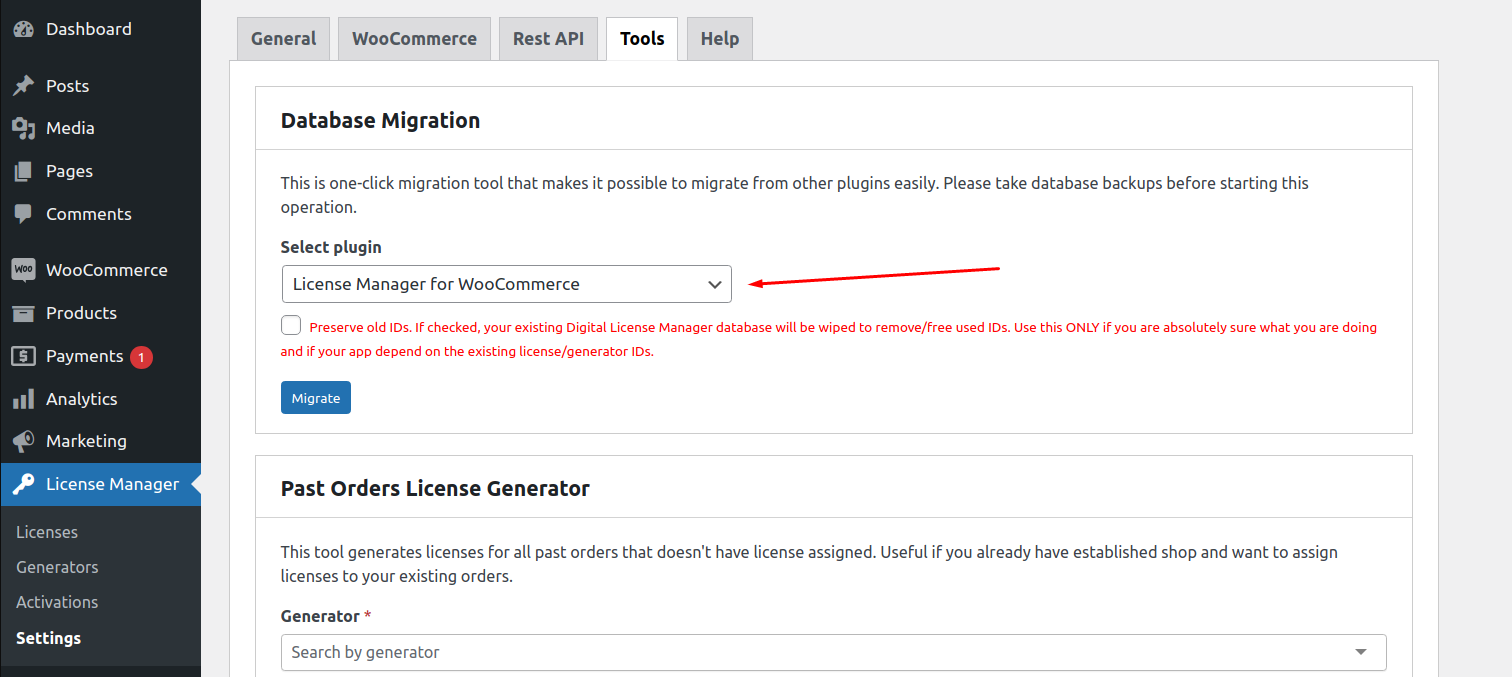Viewport: 1512px width, 677px height.
Task: Open the WooCommerce settings tab
Action: tap(414, 38)
